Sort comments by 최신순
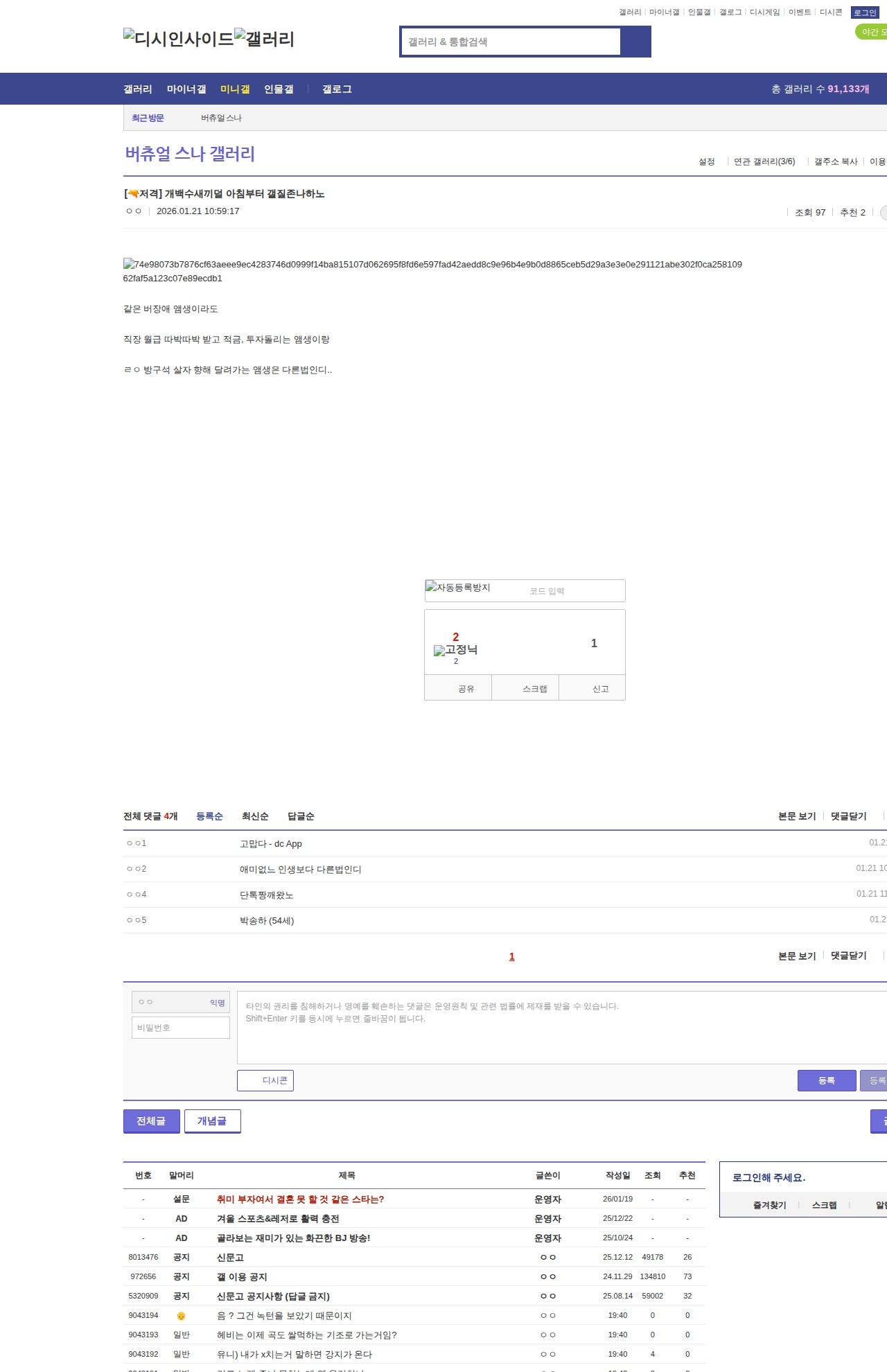887x1372 pixels. [255, 816]
